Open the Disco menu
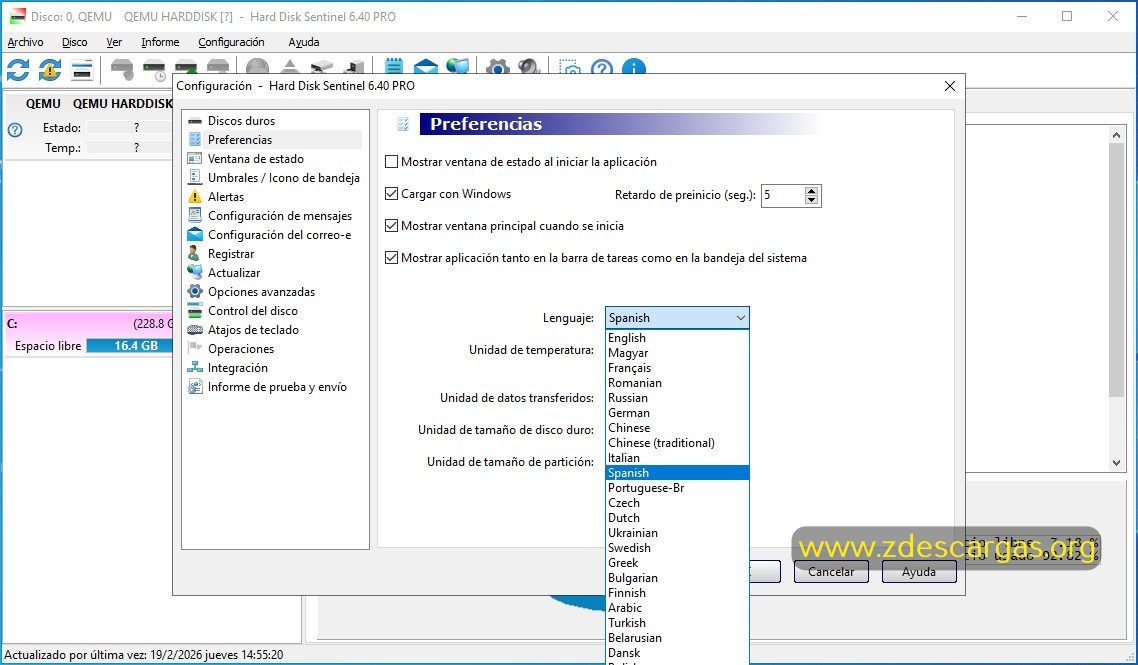This screenshot has width=1138, height=665. [75, 42]
